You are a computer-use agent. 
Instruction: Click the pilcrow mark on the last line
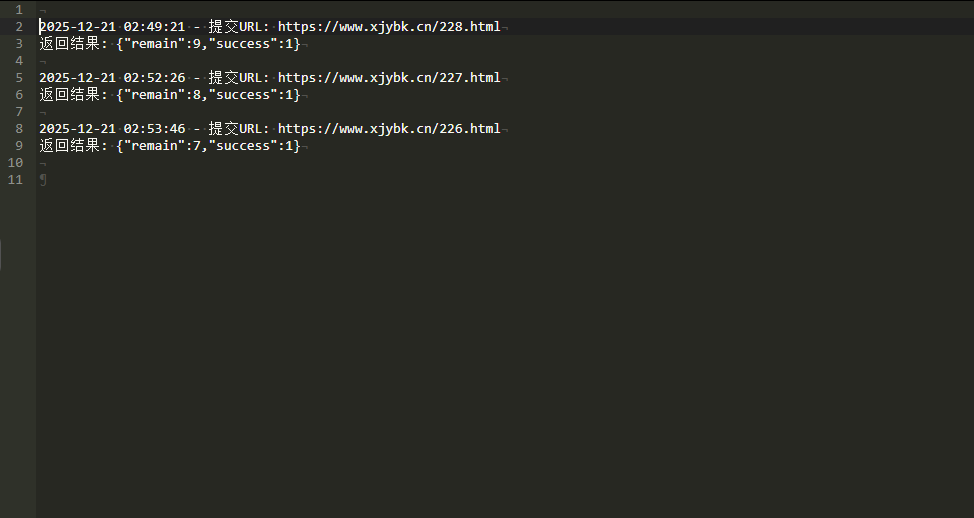point(43,180)
